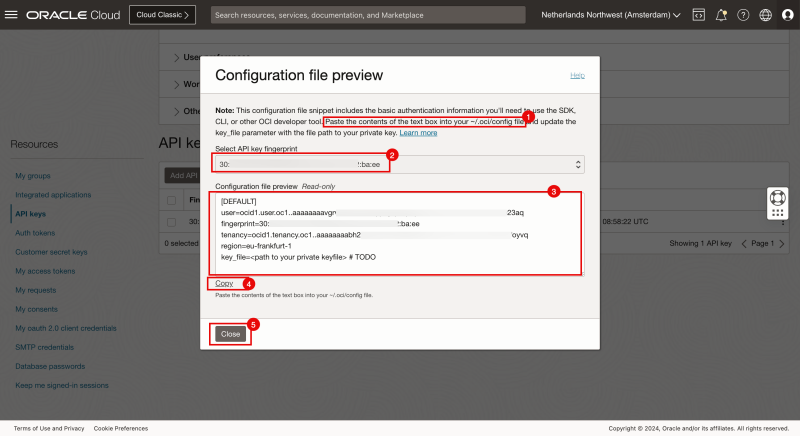Open the hamburger navigation menu

(12, 15)
